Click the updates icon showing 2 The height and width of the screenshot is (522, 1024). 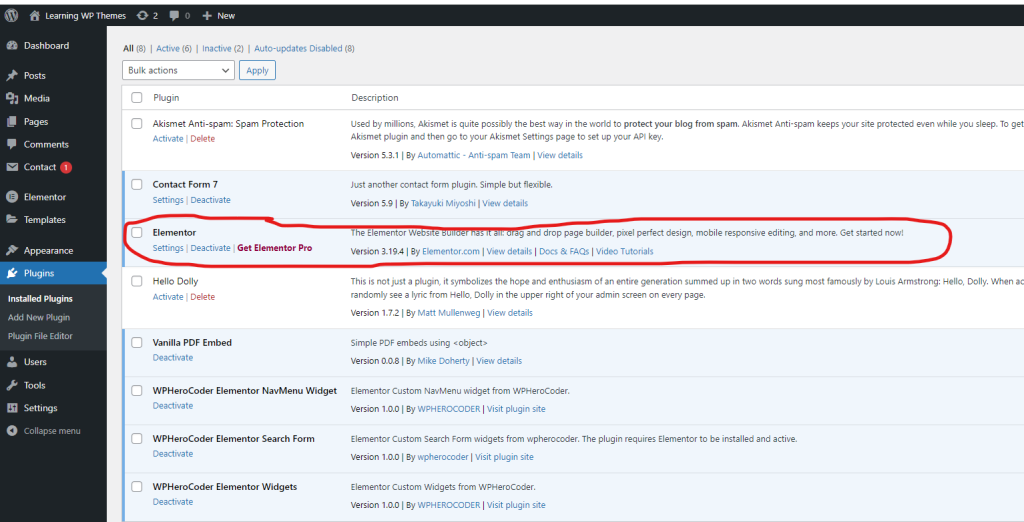[x=142, y=16]
